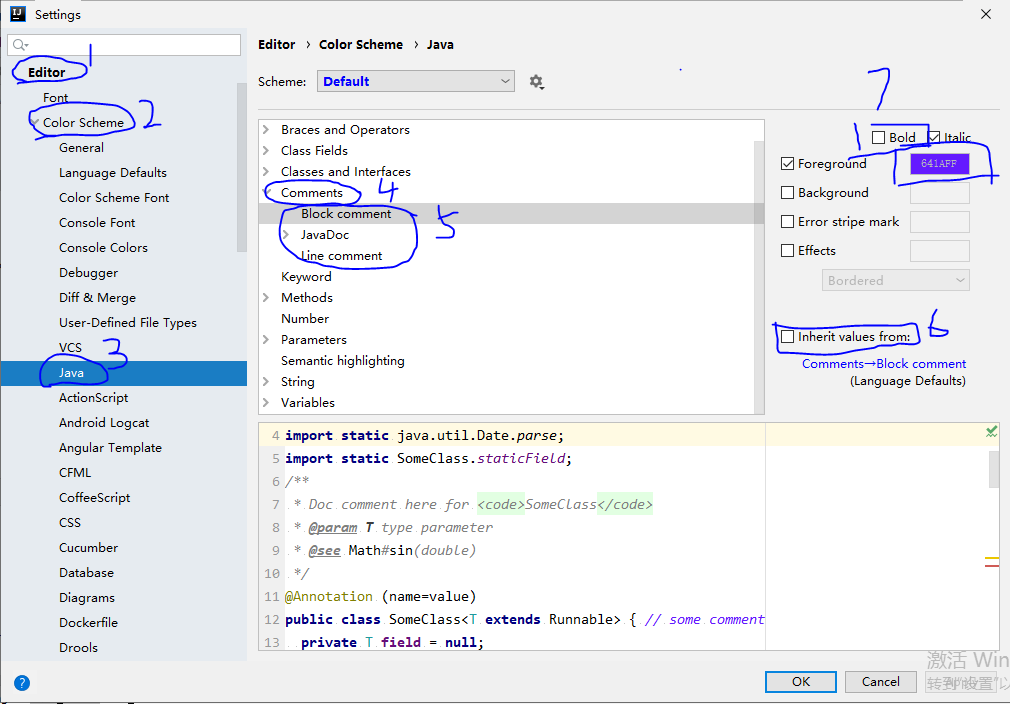1010x704 pixels.
Task: Open the Bordered effects dropdown
Action: (895, 280)
